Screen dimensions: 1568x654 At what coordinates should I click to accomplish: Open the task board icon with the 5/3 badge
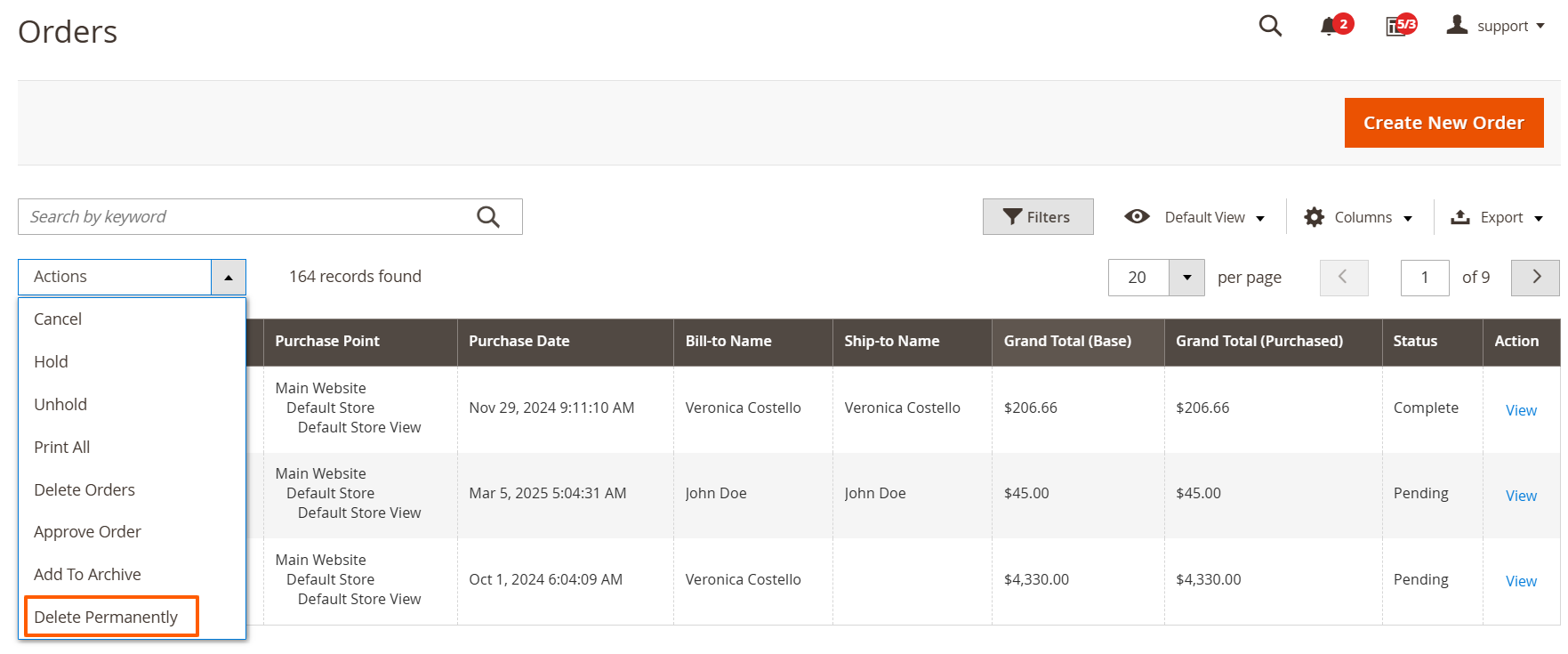coord(1395,27)
